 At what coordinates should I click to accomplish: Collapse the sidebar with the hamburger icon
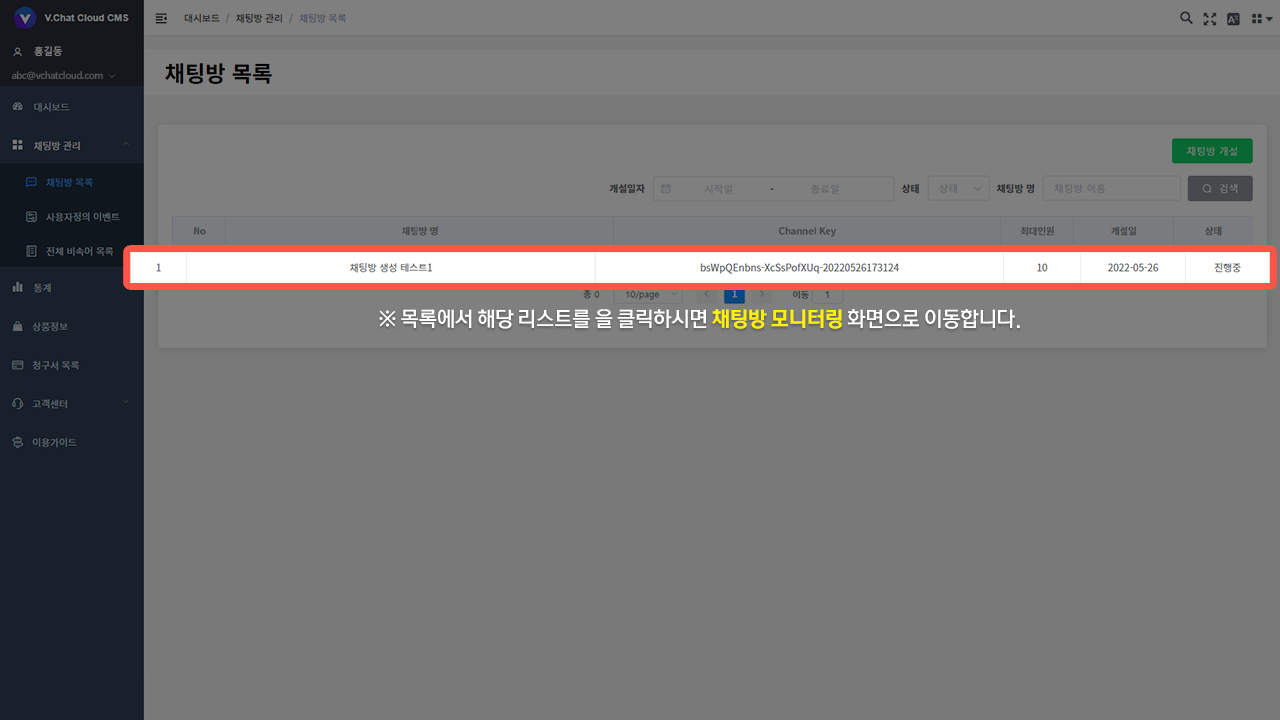click(x=161, y=18)
